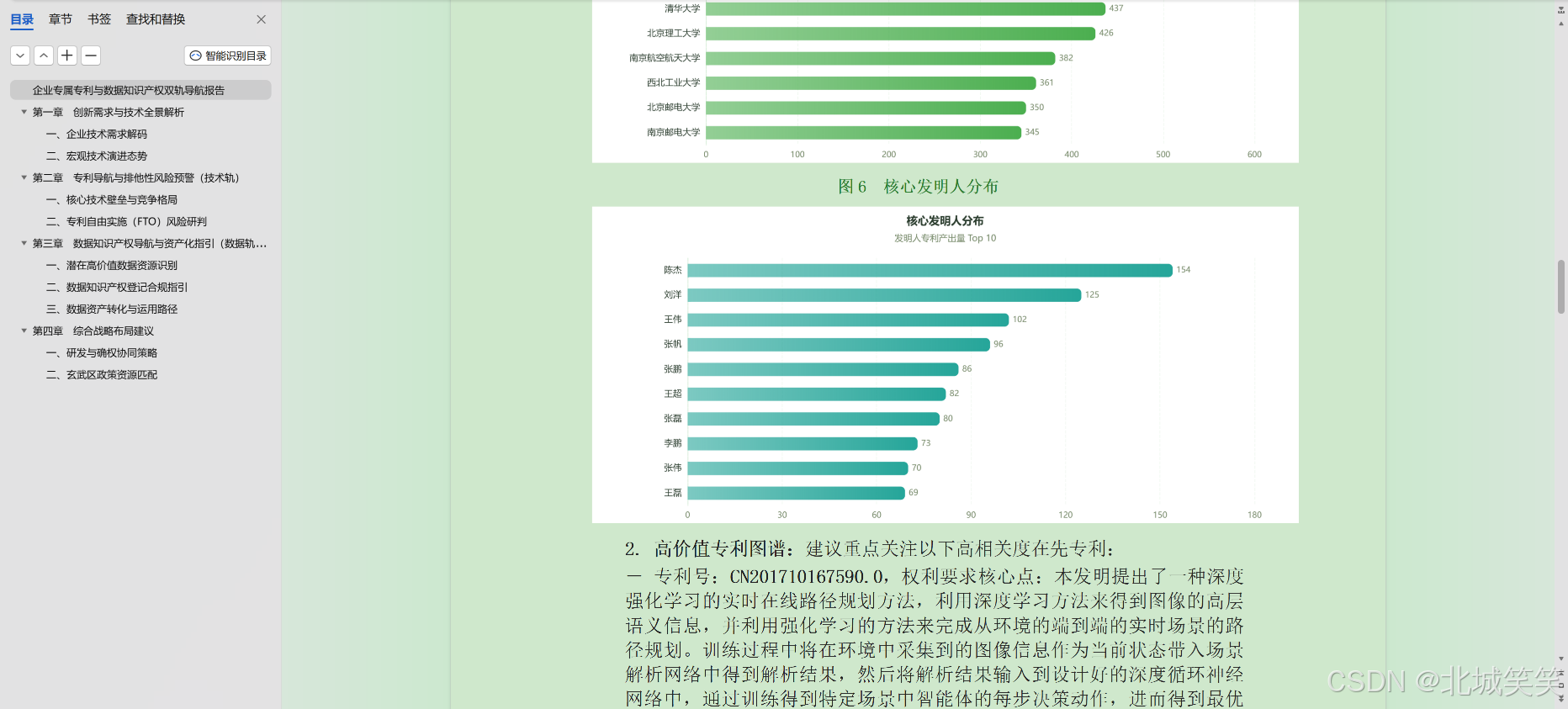Click the 图 6 核心发明人分布 caption
The width and height of the screenshot is (1568, 709).
[918, 186]
